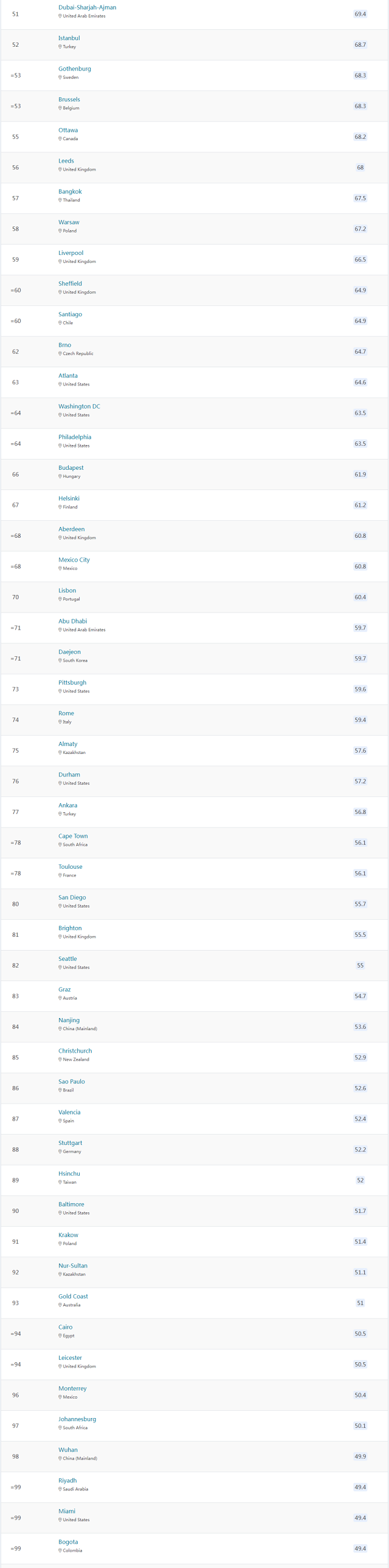Click the location pin next to Sweden
Image resolution: width=389 pixels, height=1568 pixels.
point(60,77)
